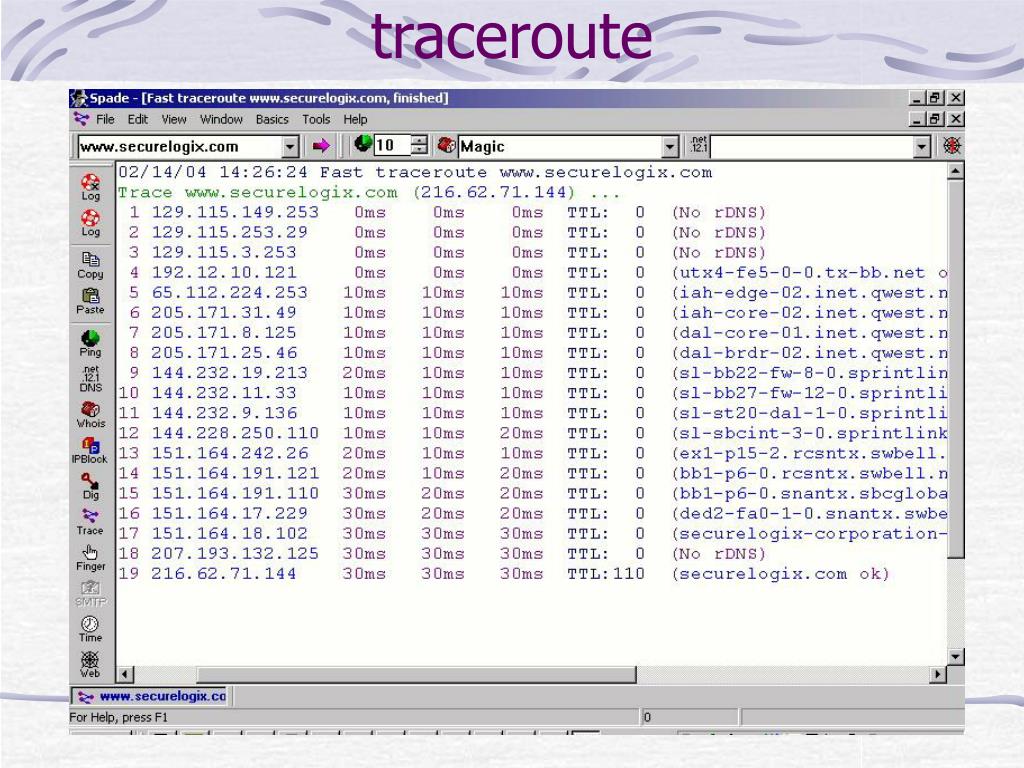The image size is (1024, 768).
Task: Click the horizontal scrollbar left arrow
Action: click(x=124, y=674)
